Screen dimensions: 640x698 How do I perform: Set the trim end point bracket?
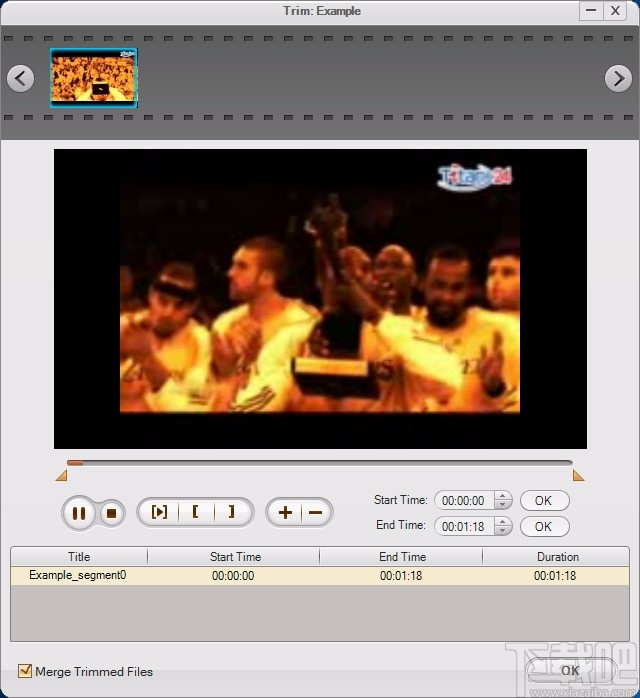tap(232, 512)
